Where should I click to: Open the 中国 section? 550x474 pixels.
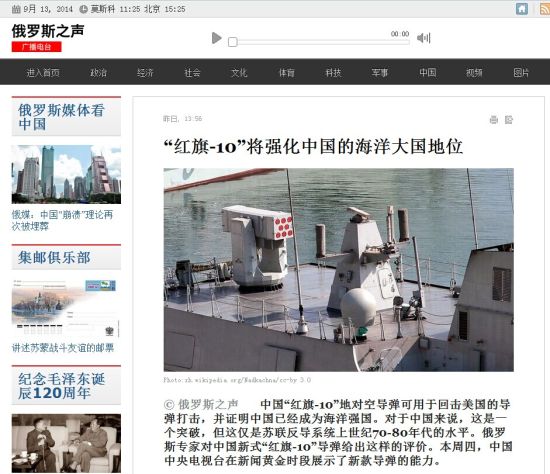[428, 73]
